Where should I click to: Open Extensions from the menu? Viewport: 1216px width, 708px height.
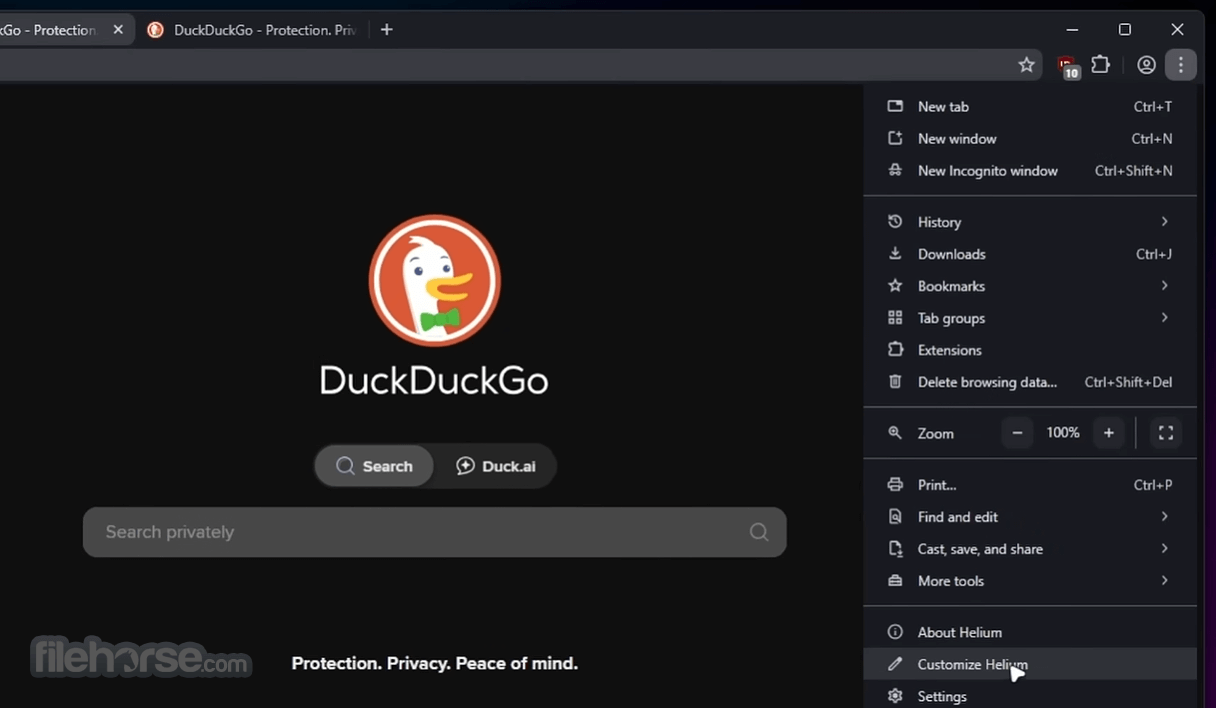coord(1030,350)
